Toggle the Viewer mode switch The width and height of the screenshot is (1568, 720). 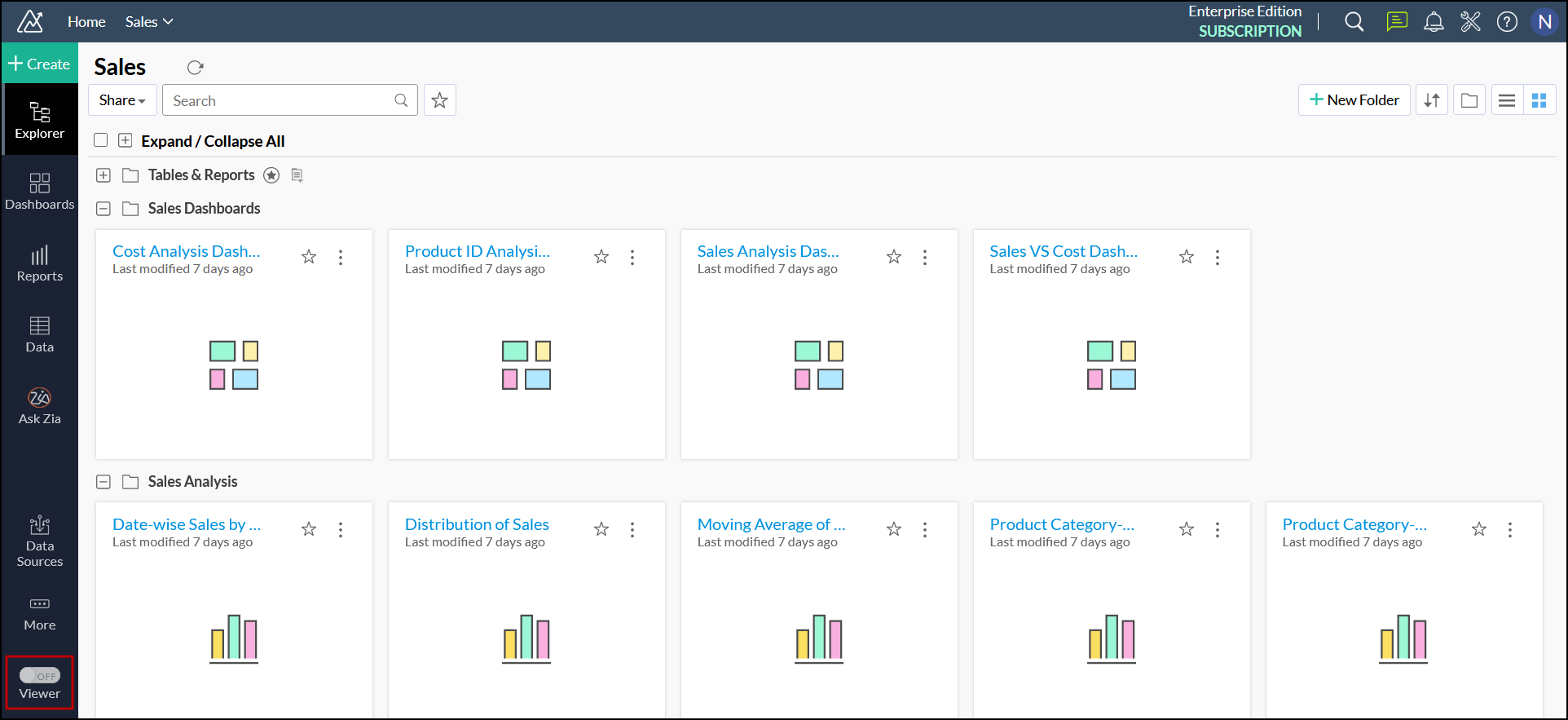(x=39, y=676)
